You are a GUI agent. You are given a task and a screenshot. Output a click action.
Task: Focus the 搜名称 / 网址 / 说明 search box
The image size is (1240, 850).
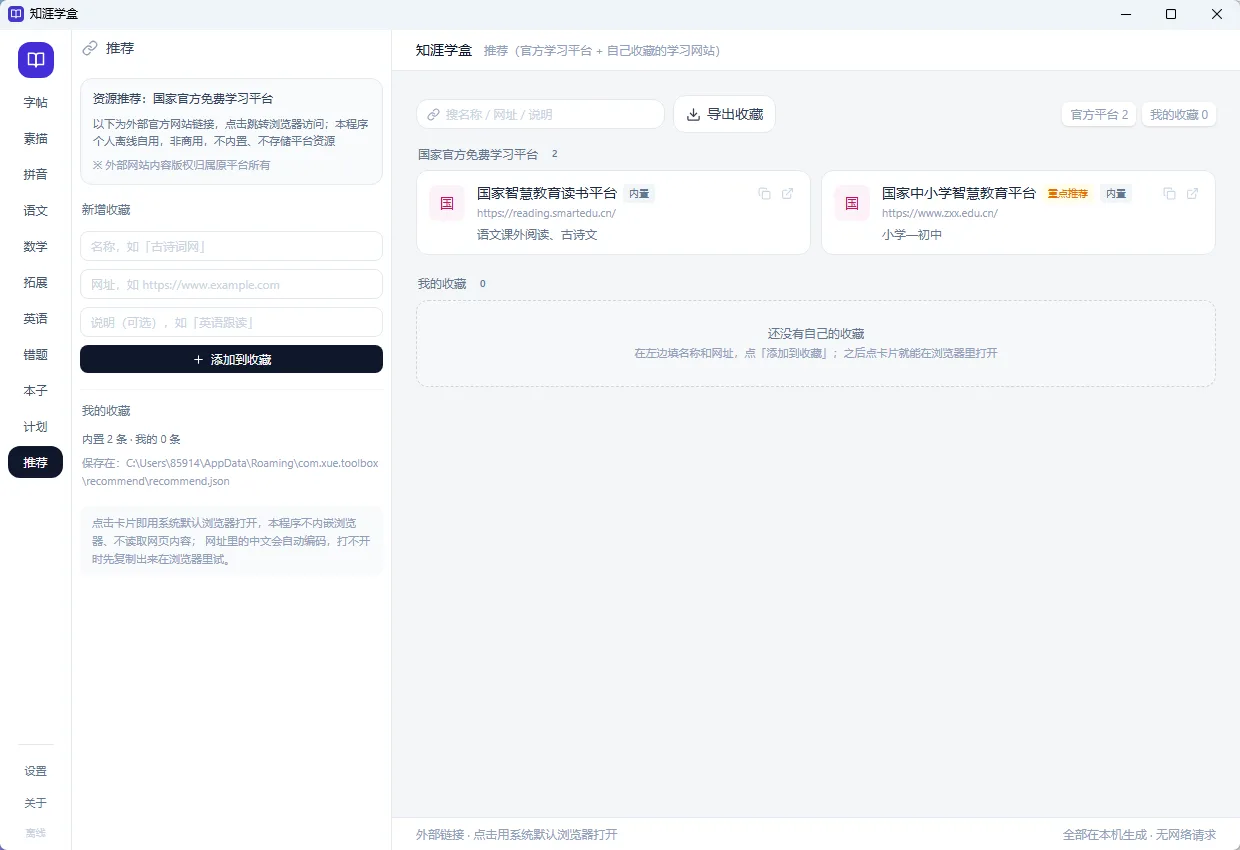click(541, 114)
